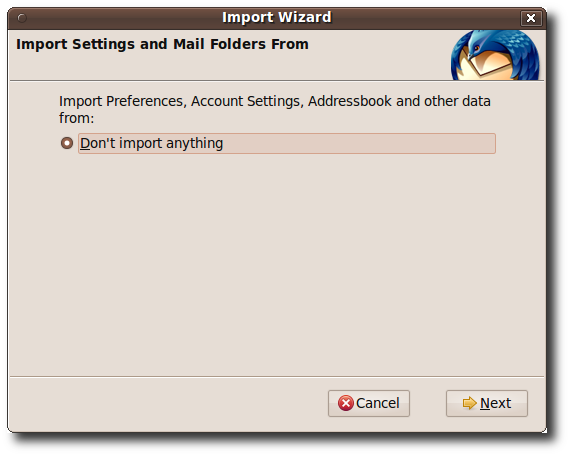Click the yellow arrow icon on Next

pyautogui.click(x=469, y=403)
